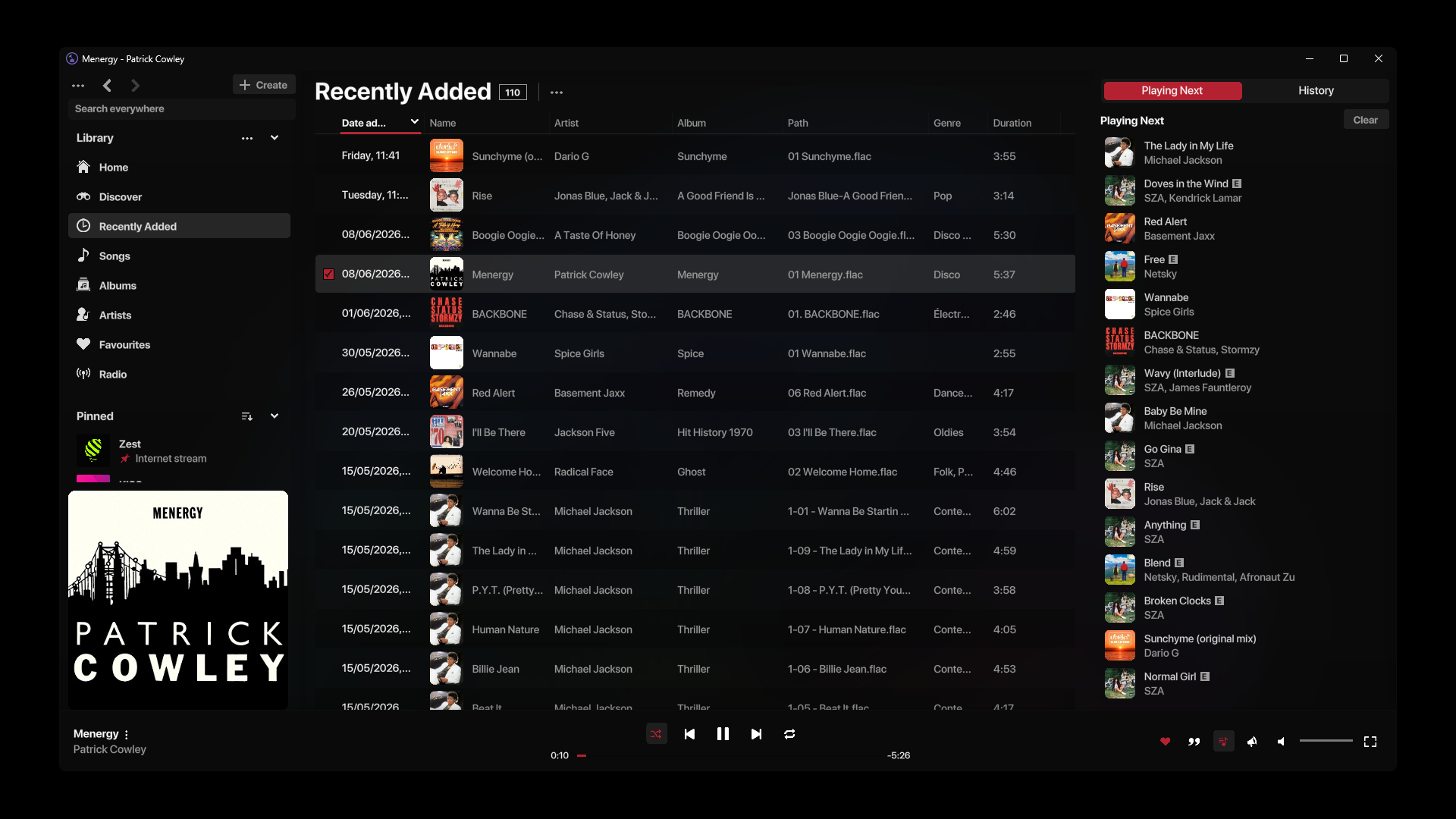Open Date added sort dropdown arrow

(415, 121)
